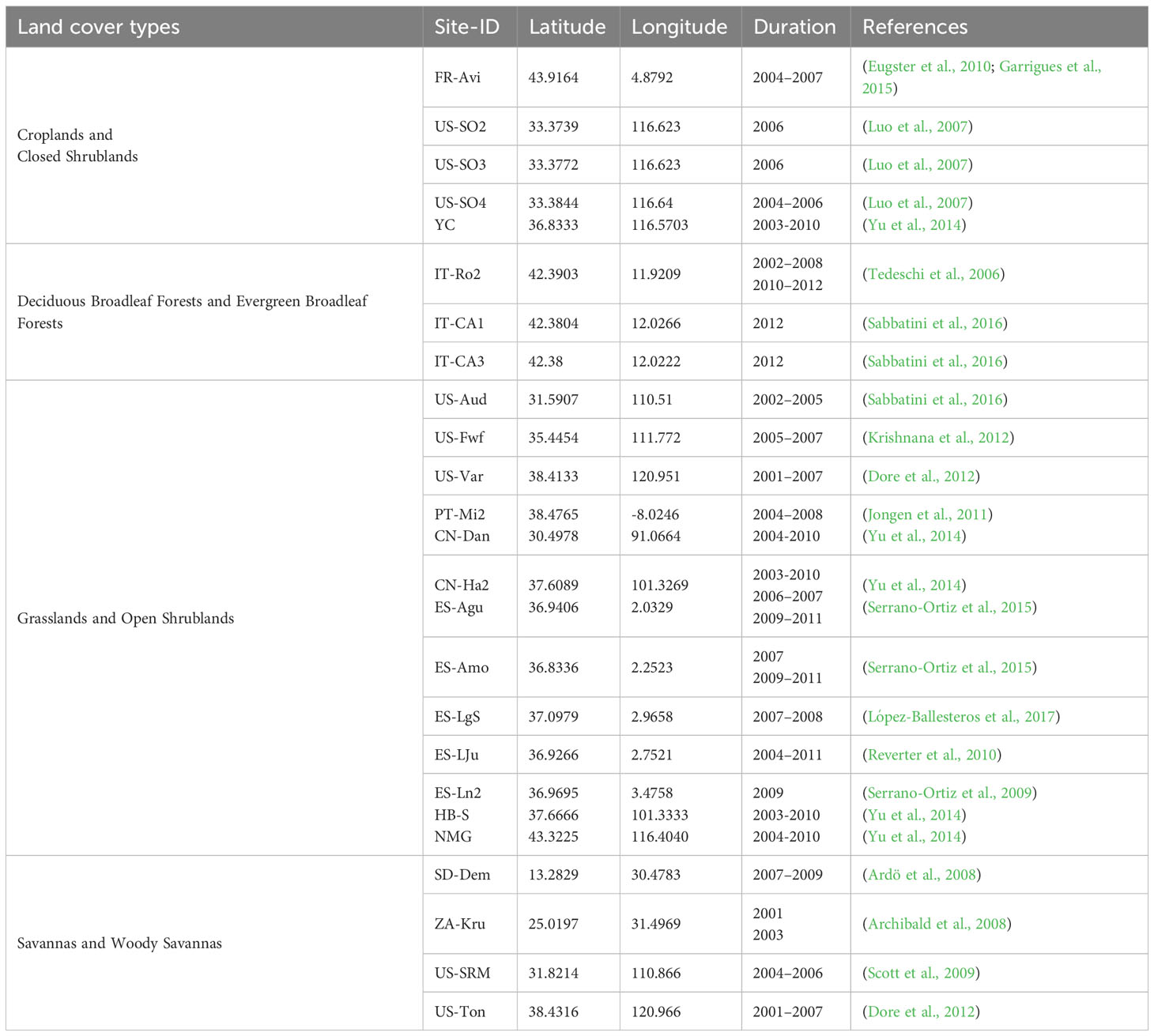Select the US-Ton site ID
The image size is (1154, 1036).
(x=460, y=1012)
